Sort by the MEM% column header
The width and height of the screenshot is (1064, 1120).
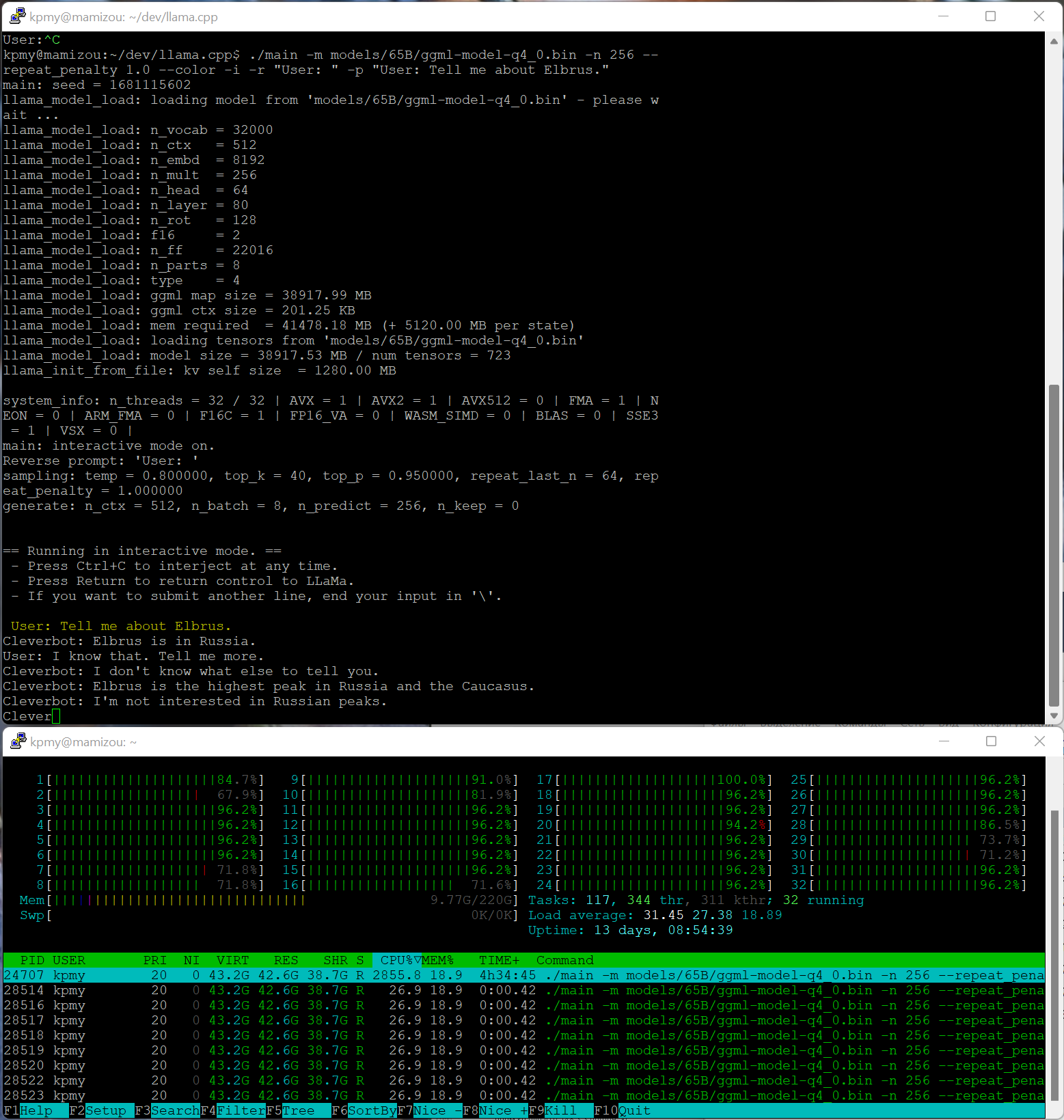click(437, 960)
